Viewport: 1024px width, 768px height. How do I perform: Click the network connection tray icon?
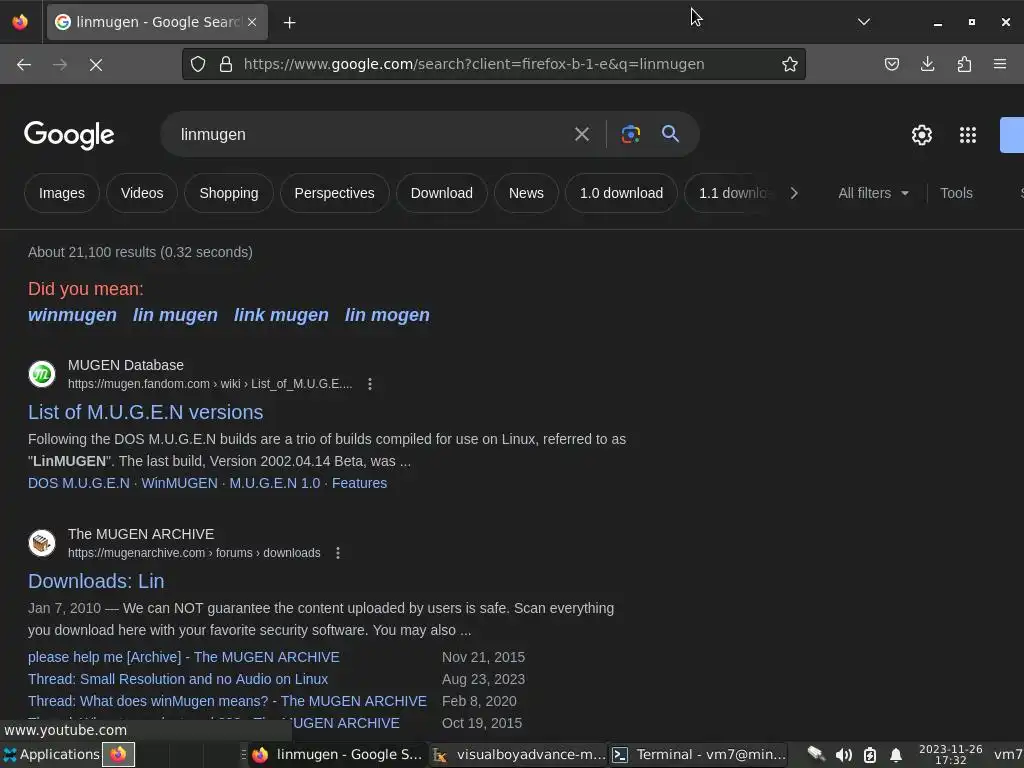point(816,754)
